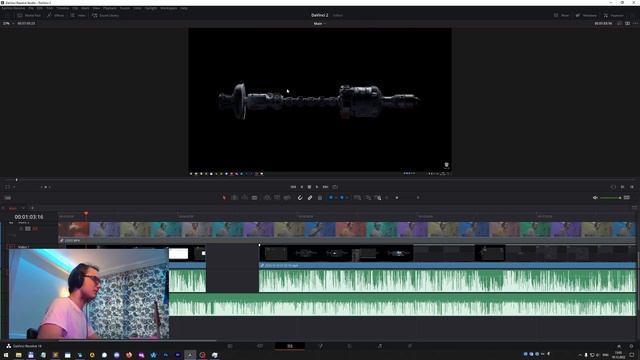Select the Selection Mode arrow tool
640x360 pixels.
[x=224, y=198]
